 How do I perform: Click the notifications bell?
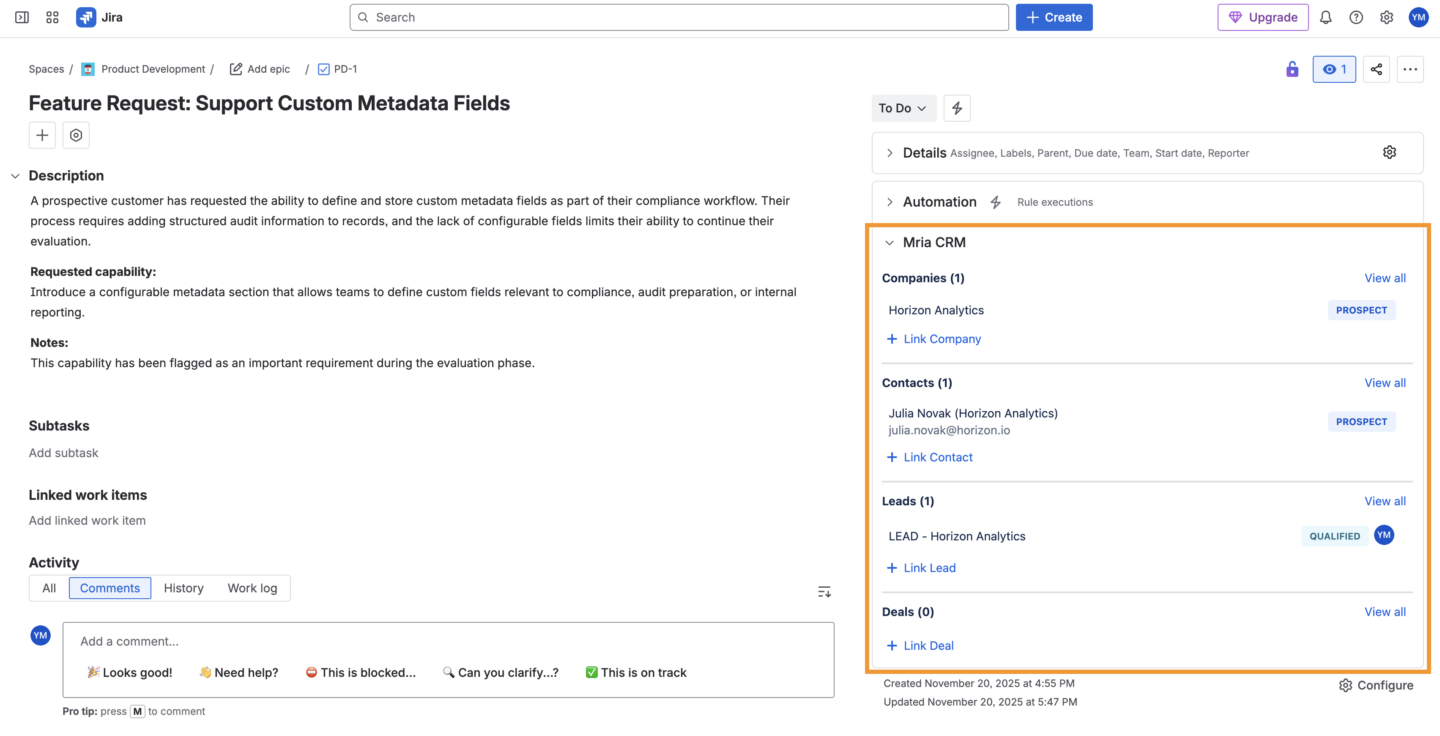pyautogui.click(x=1325, y=17)
